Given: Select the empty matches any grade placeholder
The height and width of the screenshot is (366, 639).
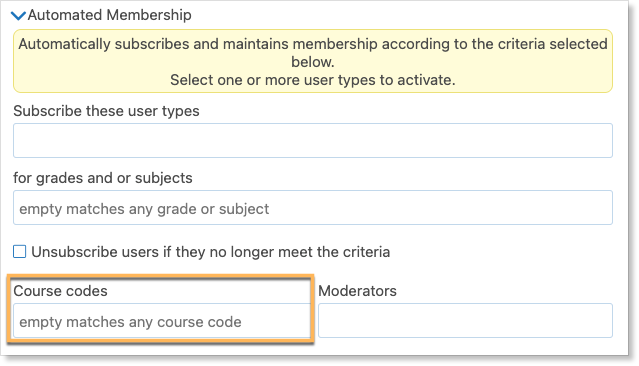Looking at the screenshot, I should click(x=144, y=209).
